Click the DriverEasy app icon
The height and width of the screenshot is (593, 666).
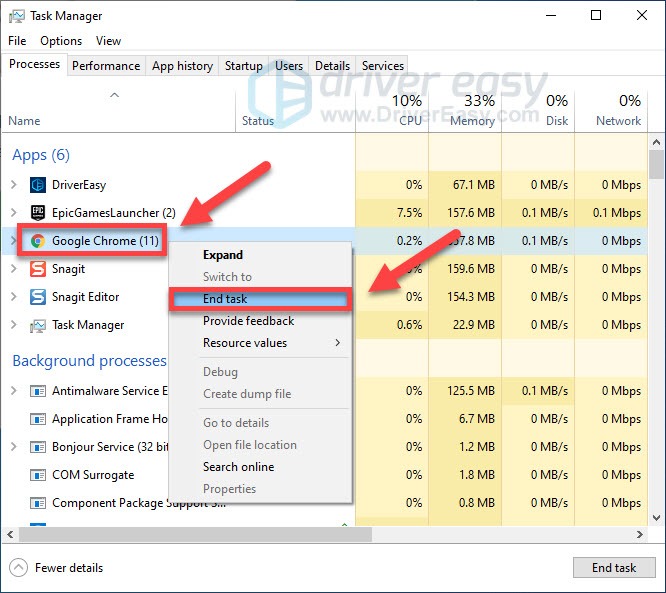pos(38,185)
